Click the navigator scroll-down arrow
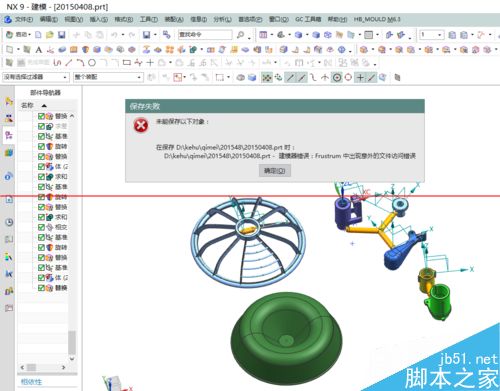This screenshot has width=500, height=391. pyautogui.click(x=72, y=359)
